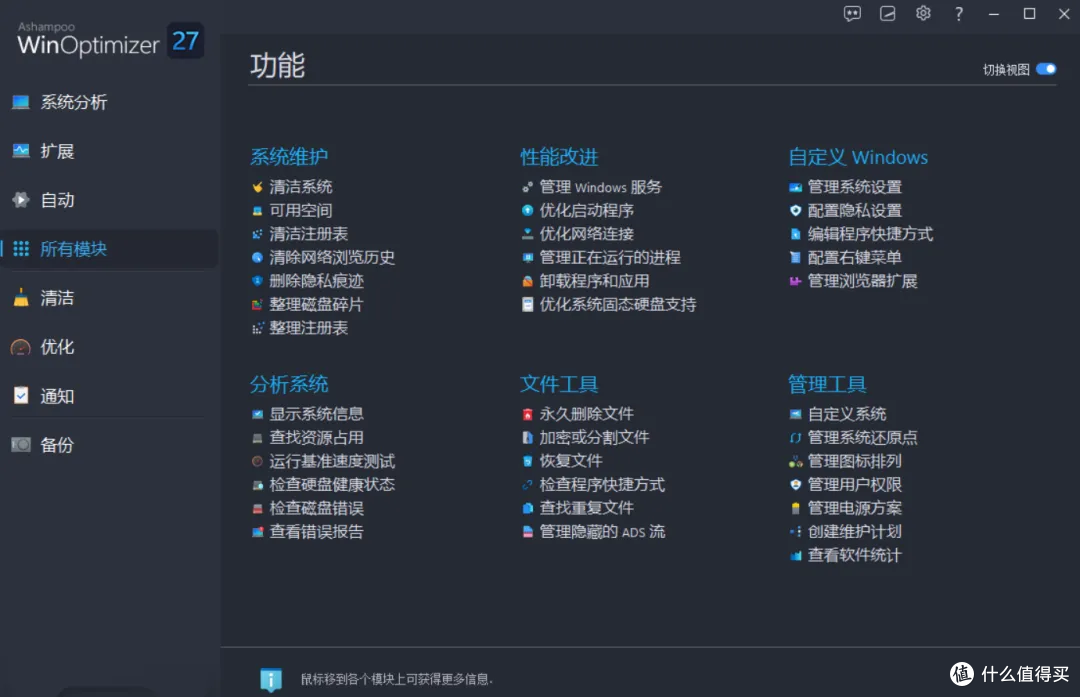
Task: Click 自定义 Windows category heading
Action: click(x=858, y=157)
